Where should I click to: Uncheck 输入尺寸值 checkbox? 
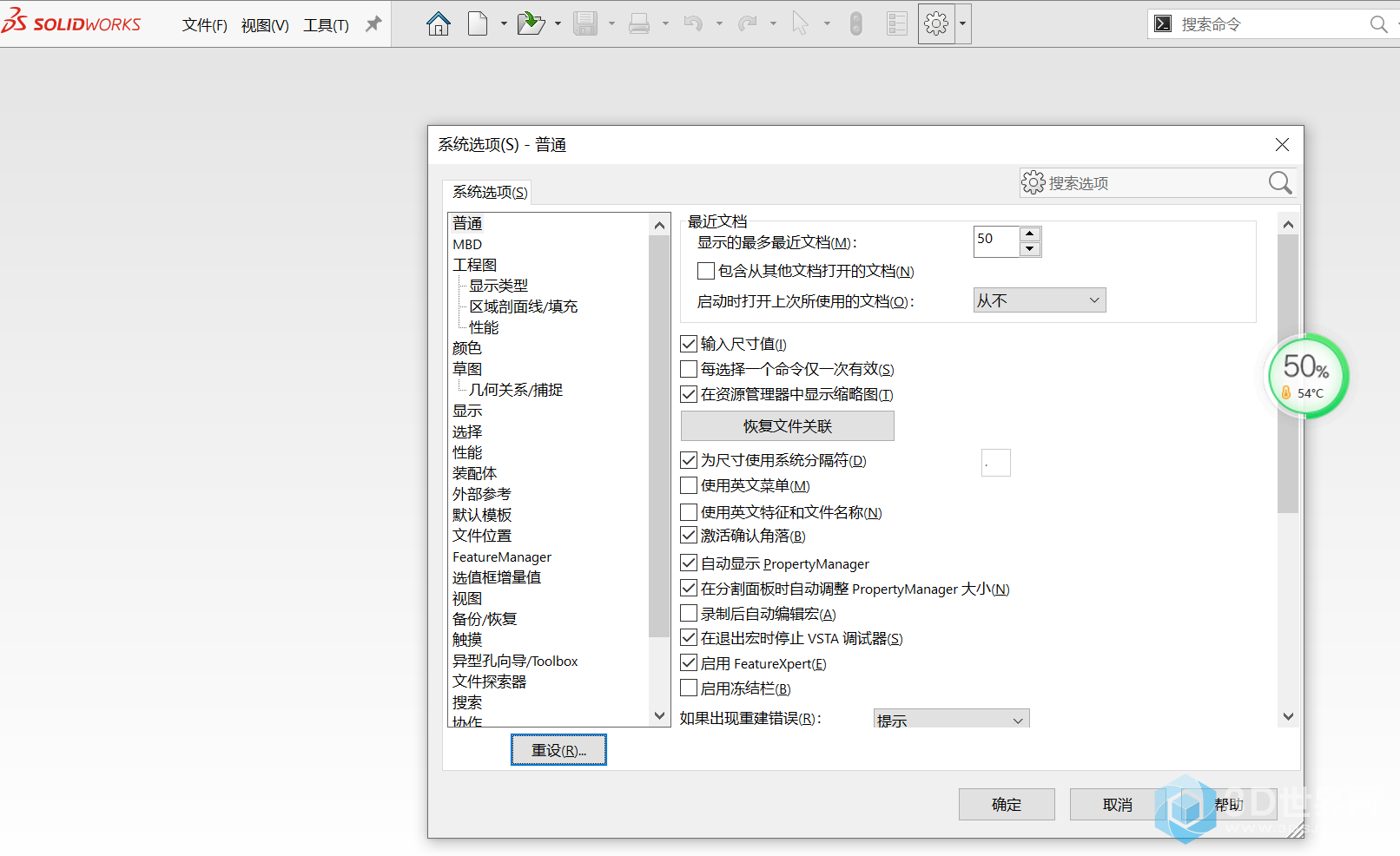coord(689,344)
